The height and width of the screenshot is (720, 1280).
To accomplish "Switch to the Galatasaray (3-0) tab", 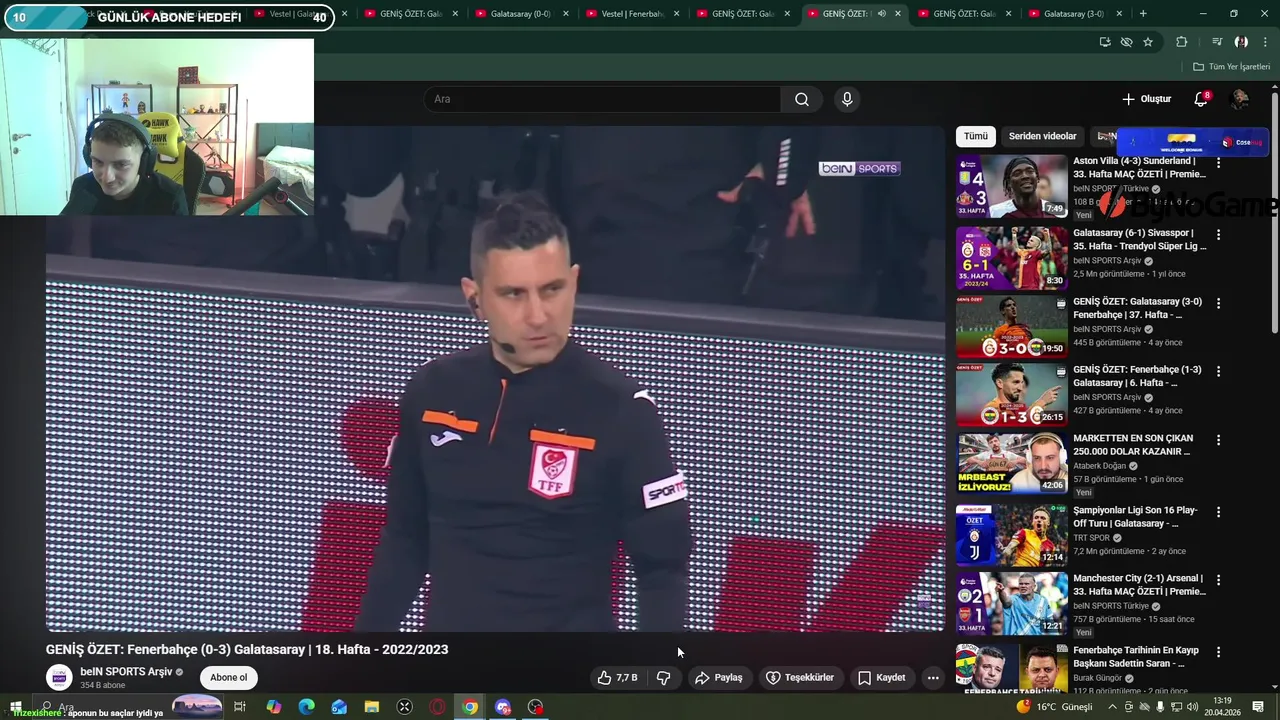I will [x=1073, y=14].
